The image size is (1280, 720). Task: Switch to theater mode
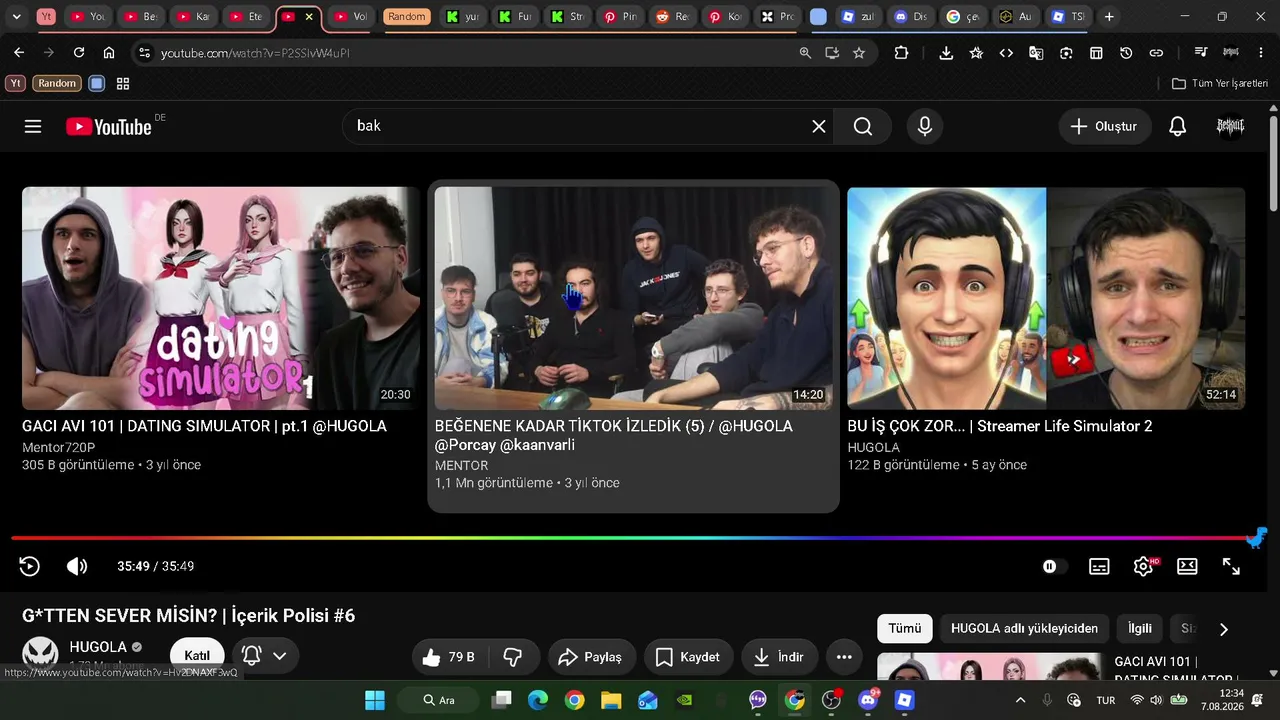[1187, 566]
